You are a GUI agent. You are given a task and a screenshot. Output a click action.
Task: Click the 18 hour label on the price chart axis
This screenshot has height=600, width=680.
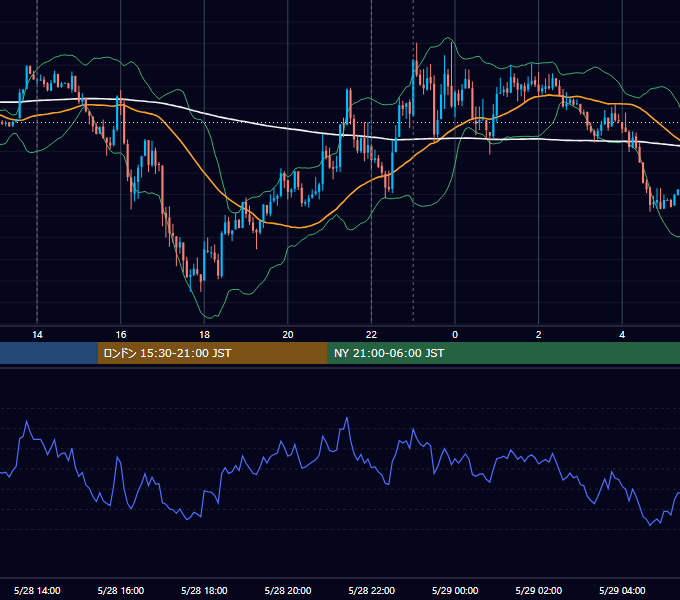204,335
